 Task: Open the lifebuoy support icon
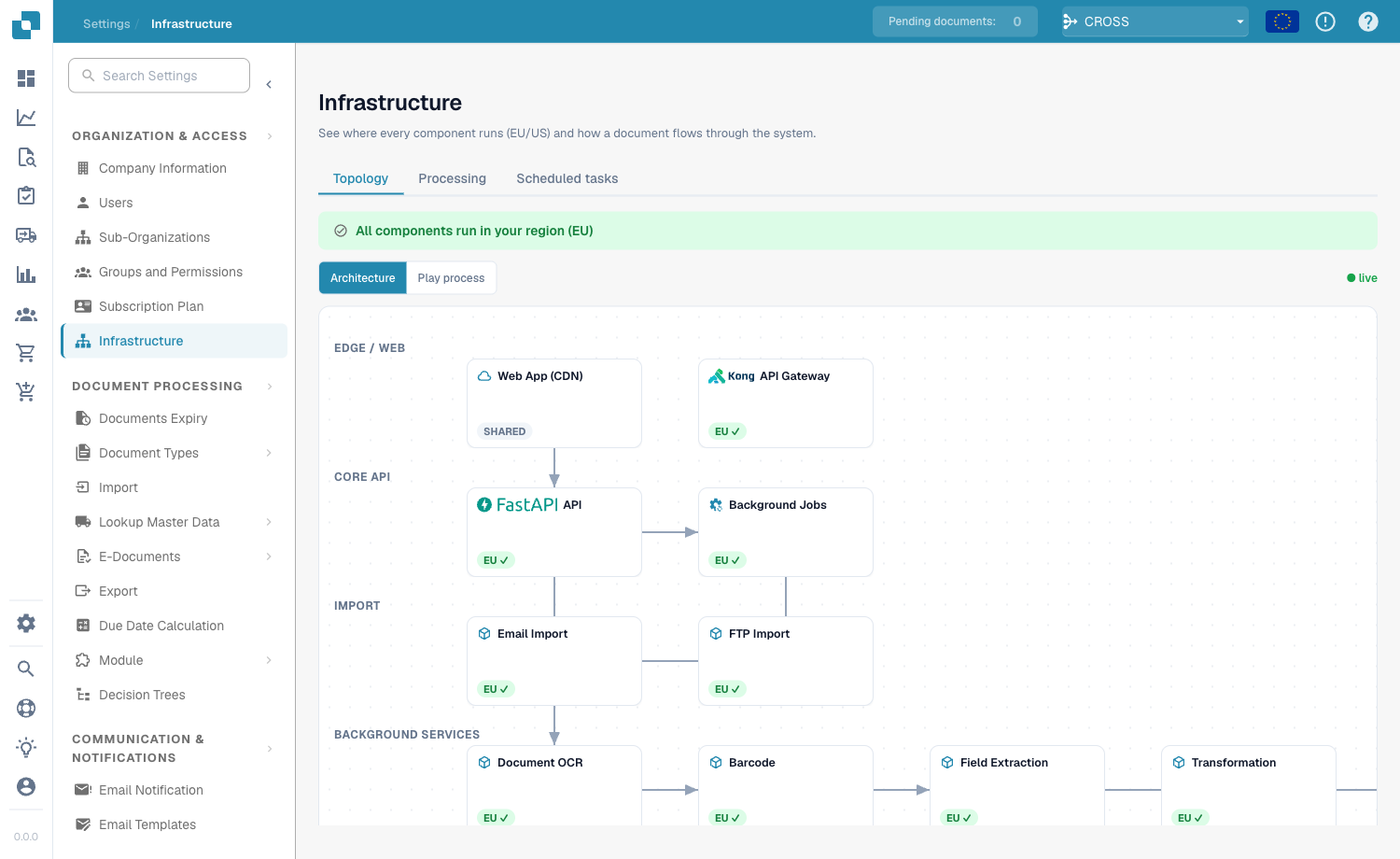[26, 708]
